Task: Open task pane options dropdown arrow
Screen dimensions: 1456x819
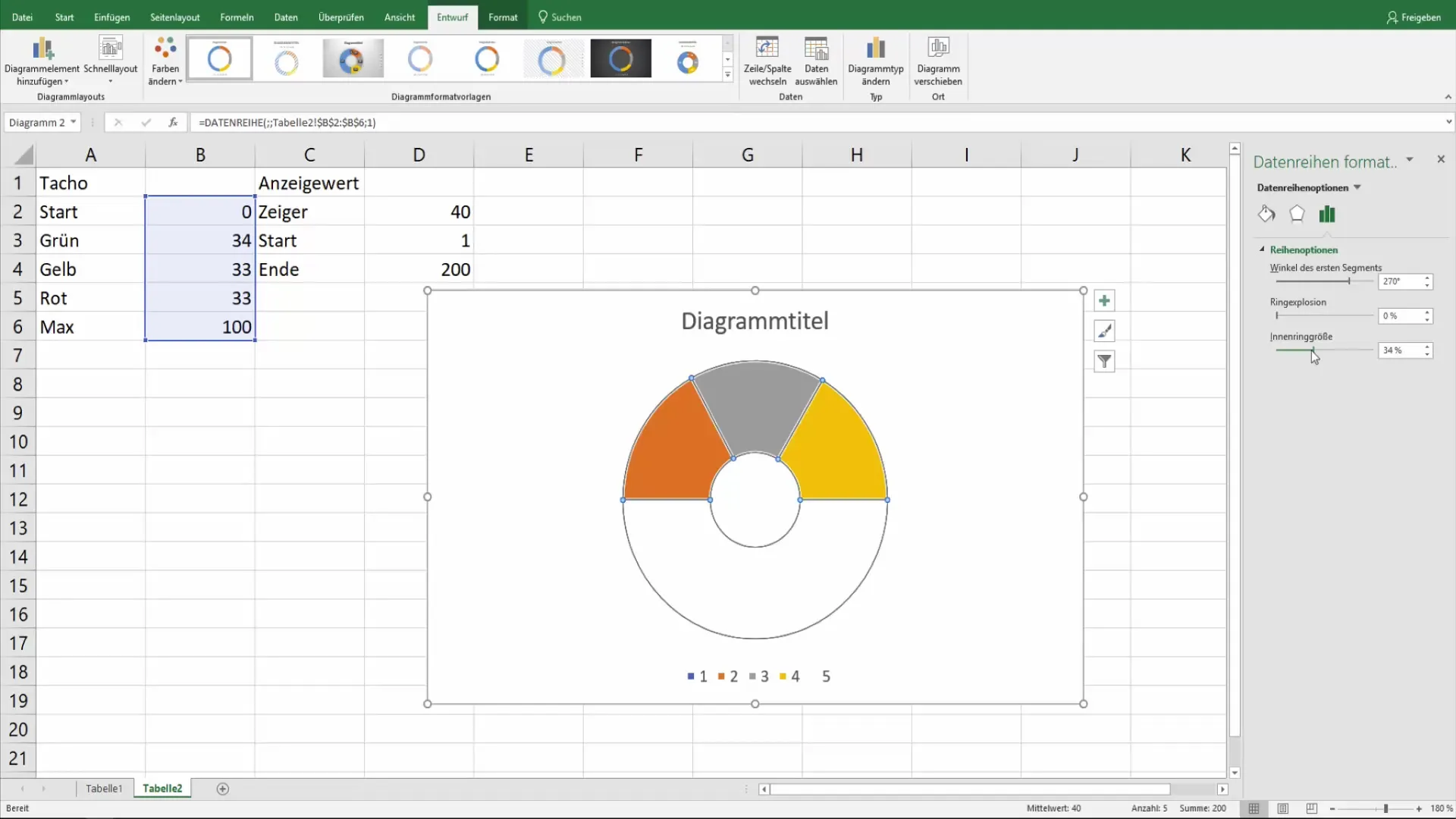Action: [x=1410, y=159]
